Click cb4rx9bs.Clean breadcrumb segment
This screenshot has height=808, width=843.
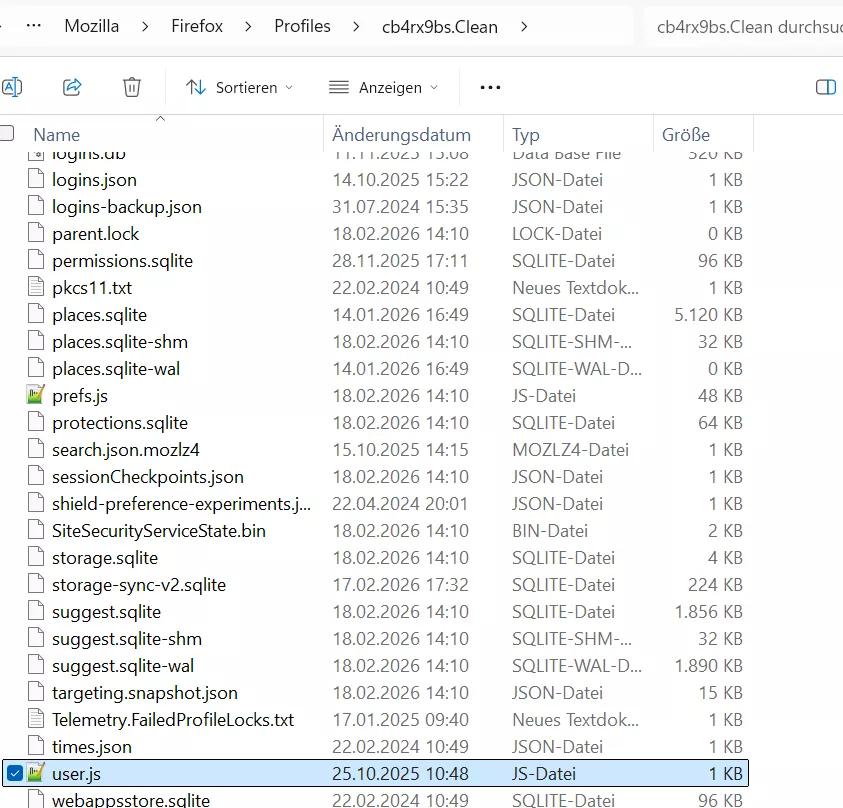(x=440, y=27)
